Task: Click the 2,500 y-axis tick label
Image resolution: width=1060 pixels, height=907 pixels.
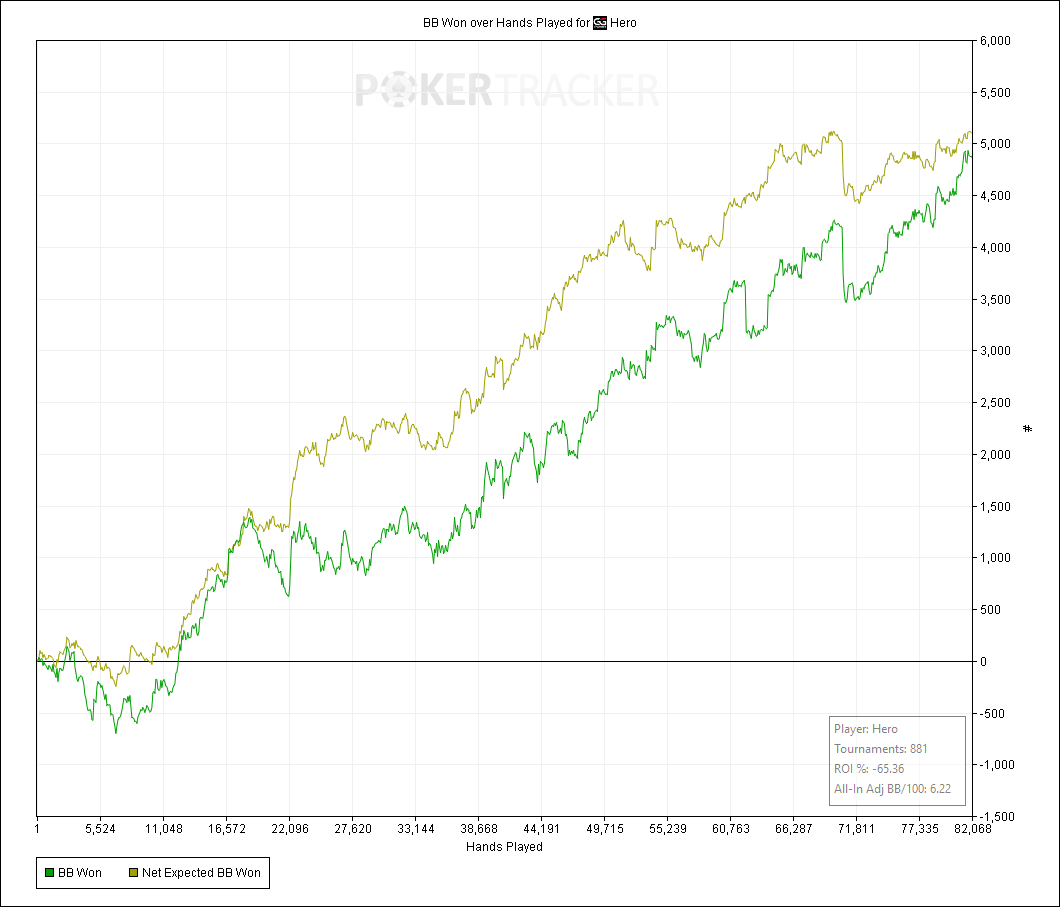Action: [x=995, y=403]
